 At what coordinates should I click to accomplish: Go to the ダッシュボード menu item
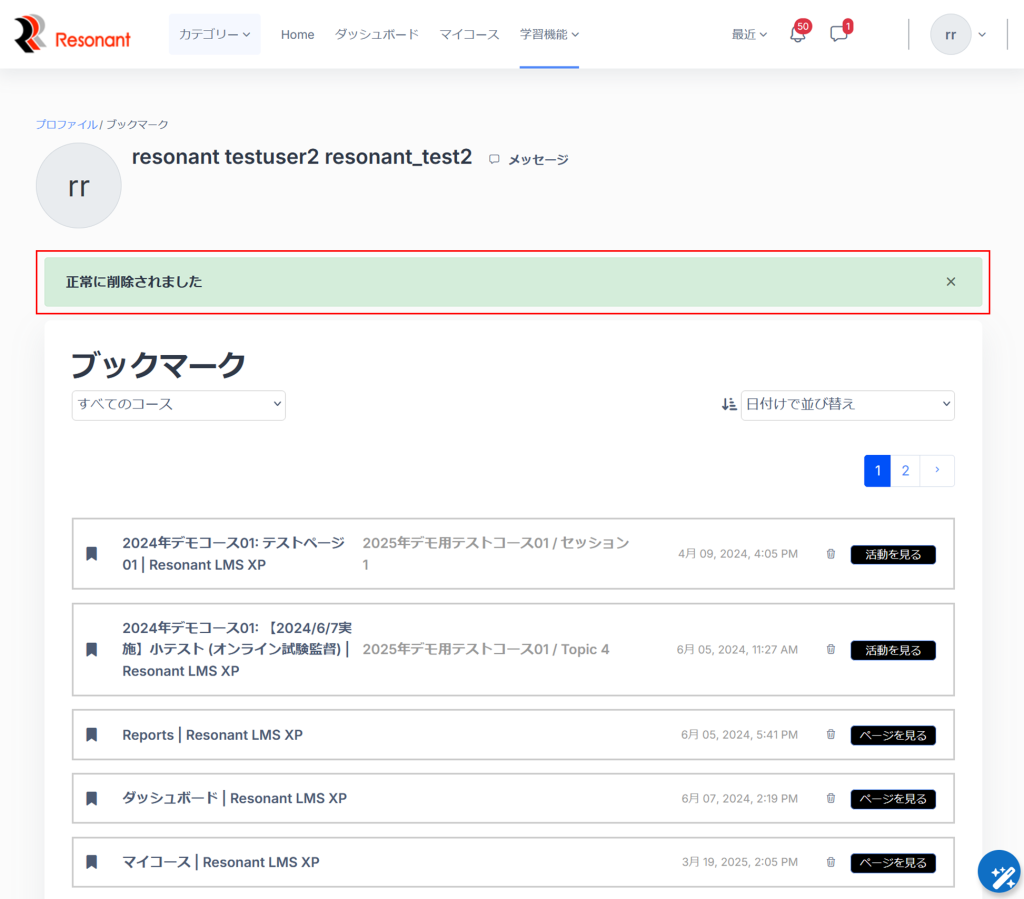pos(376,34)
